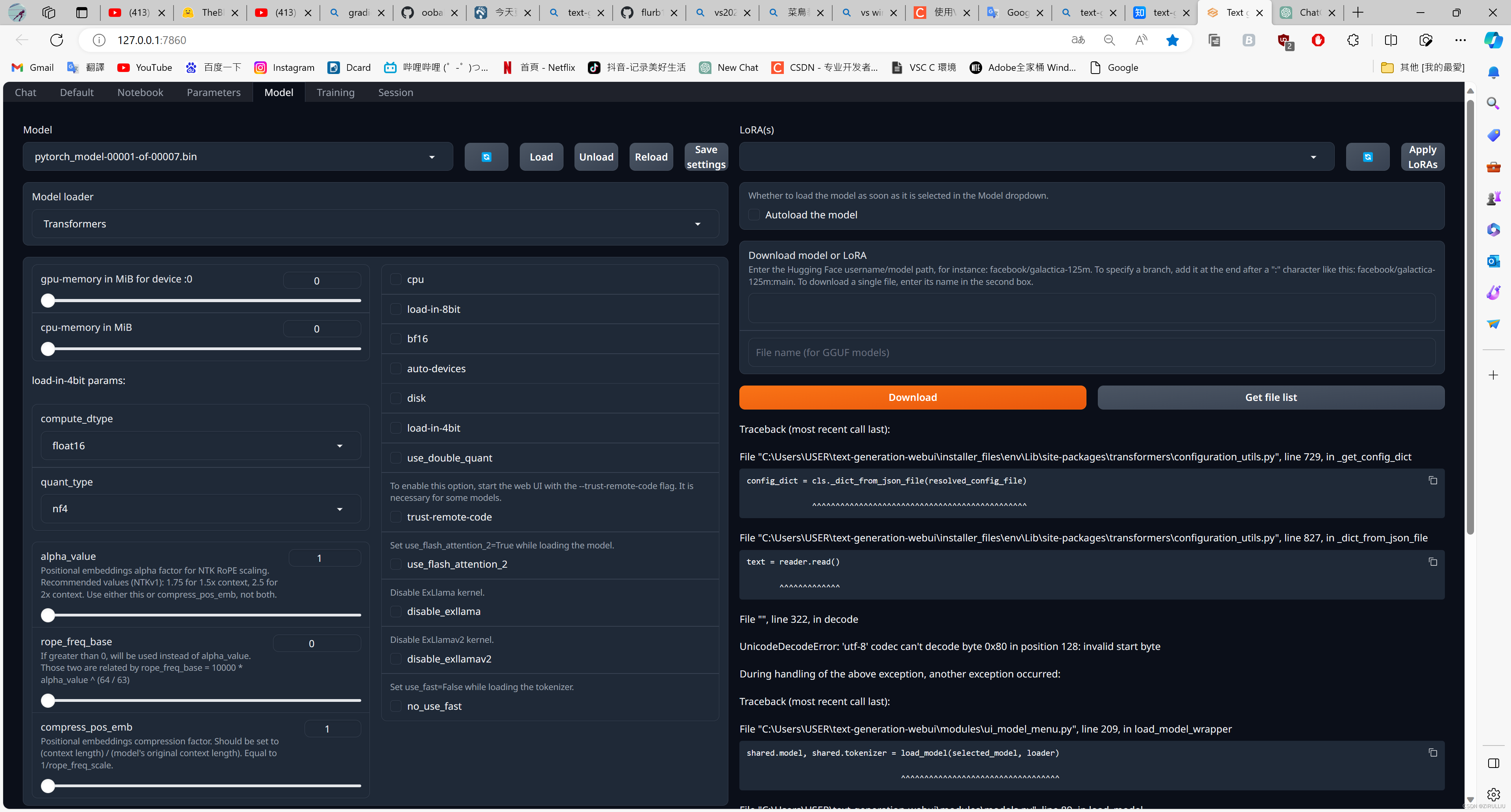
Task: Tick the Autoload the model checkbox
Action: pos(754,215)
